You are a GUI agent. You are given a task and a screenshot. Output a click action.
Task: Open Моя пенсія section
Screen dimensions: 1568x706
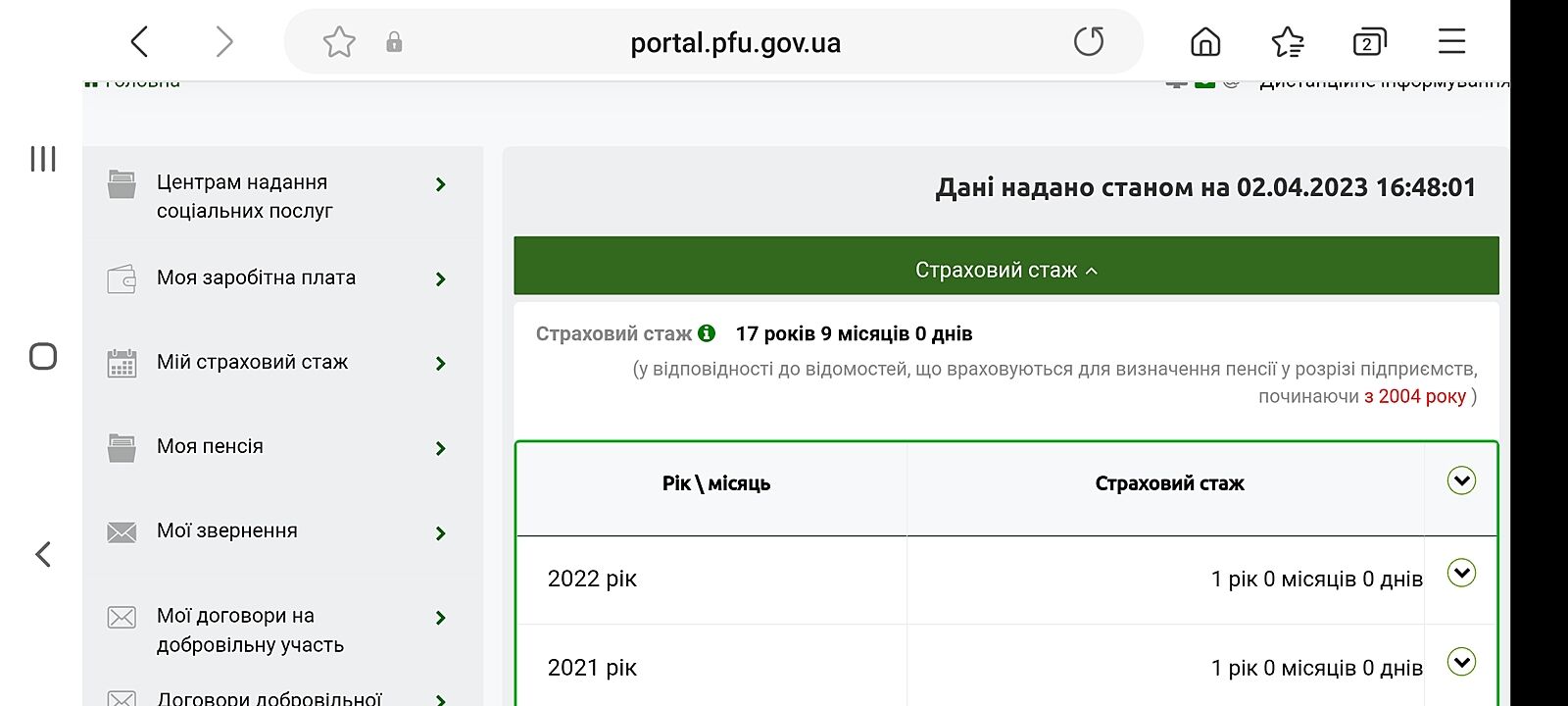pos(211,447)
